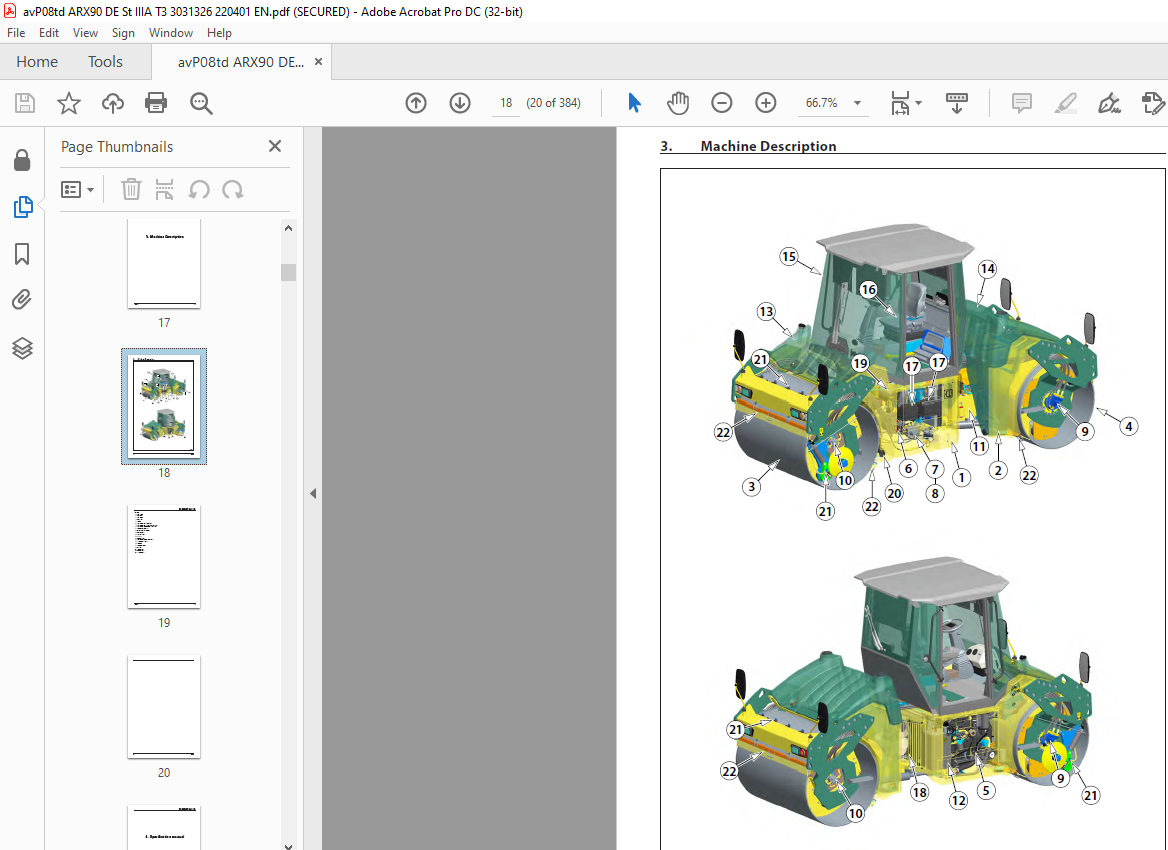Open the Security lock panel

(x=22, y=159)
